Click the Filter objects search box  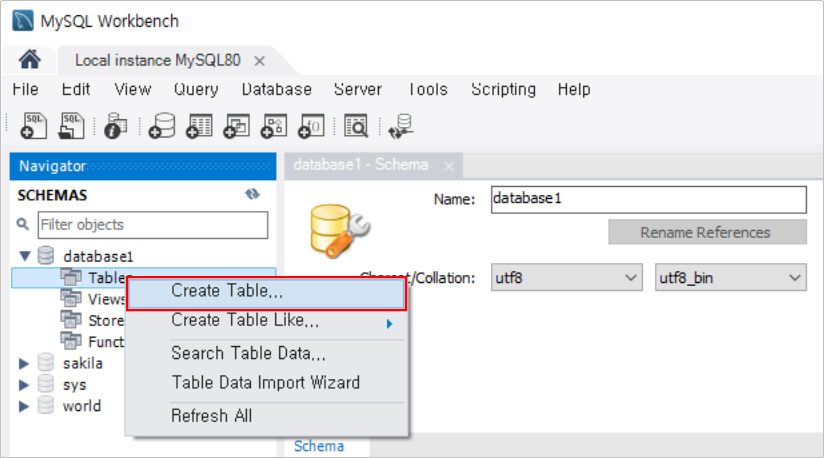152,225
